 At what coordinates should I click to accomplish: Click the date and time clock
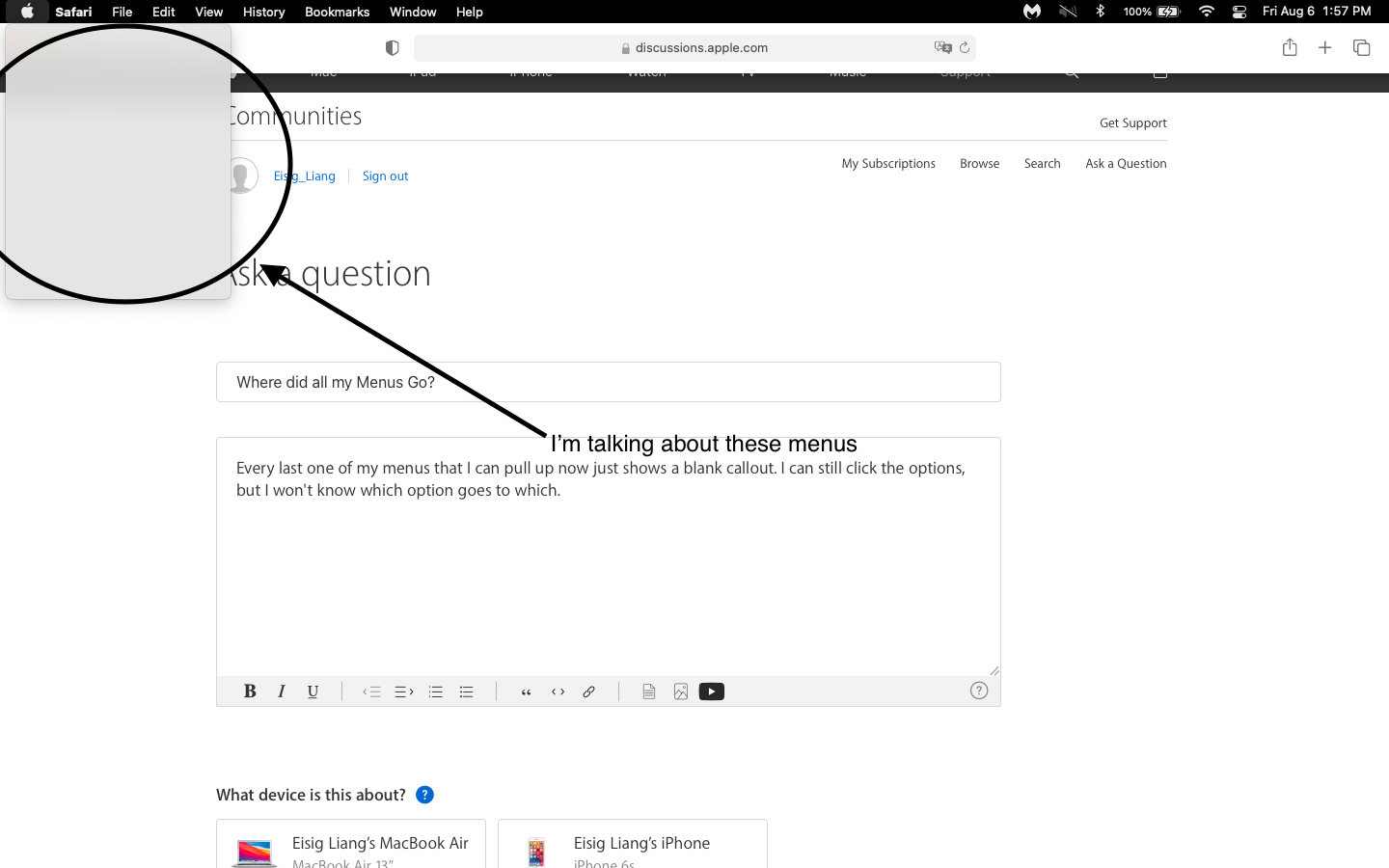click(1317, 12)
